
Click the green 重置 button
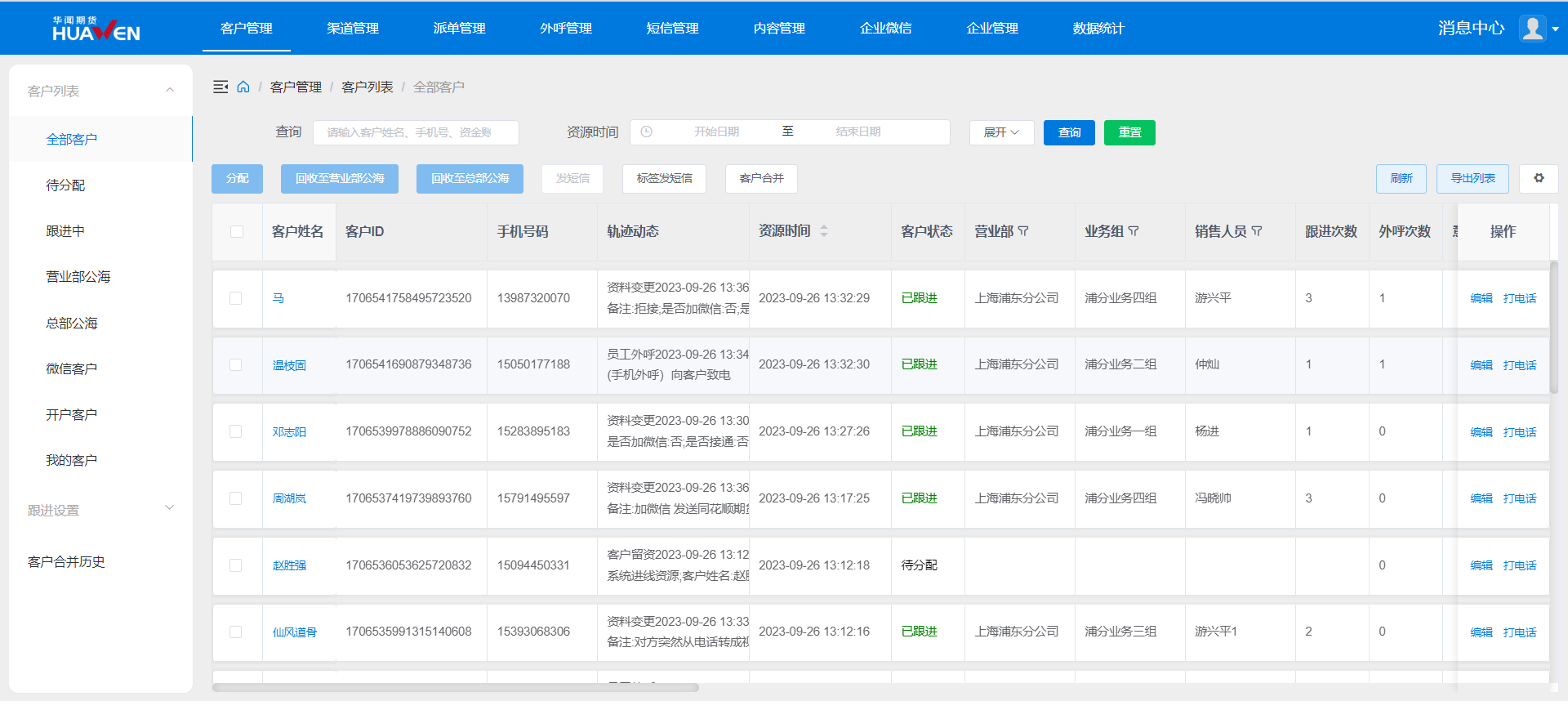tap(1129, 132)
